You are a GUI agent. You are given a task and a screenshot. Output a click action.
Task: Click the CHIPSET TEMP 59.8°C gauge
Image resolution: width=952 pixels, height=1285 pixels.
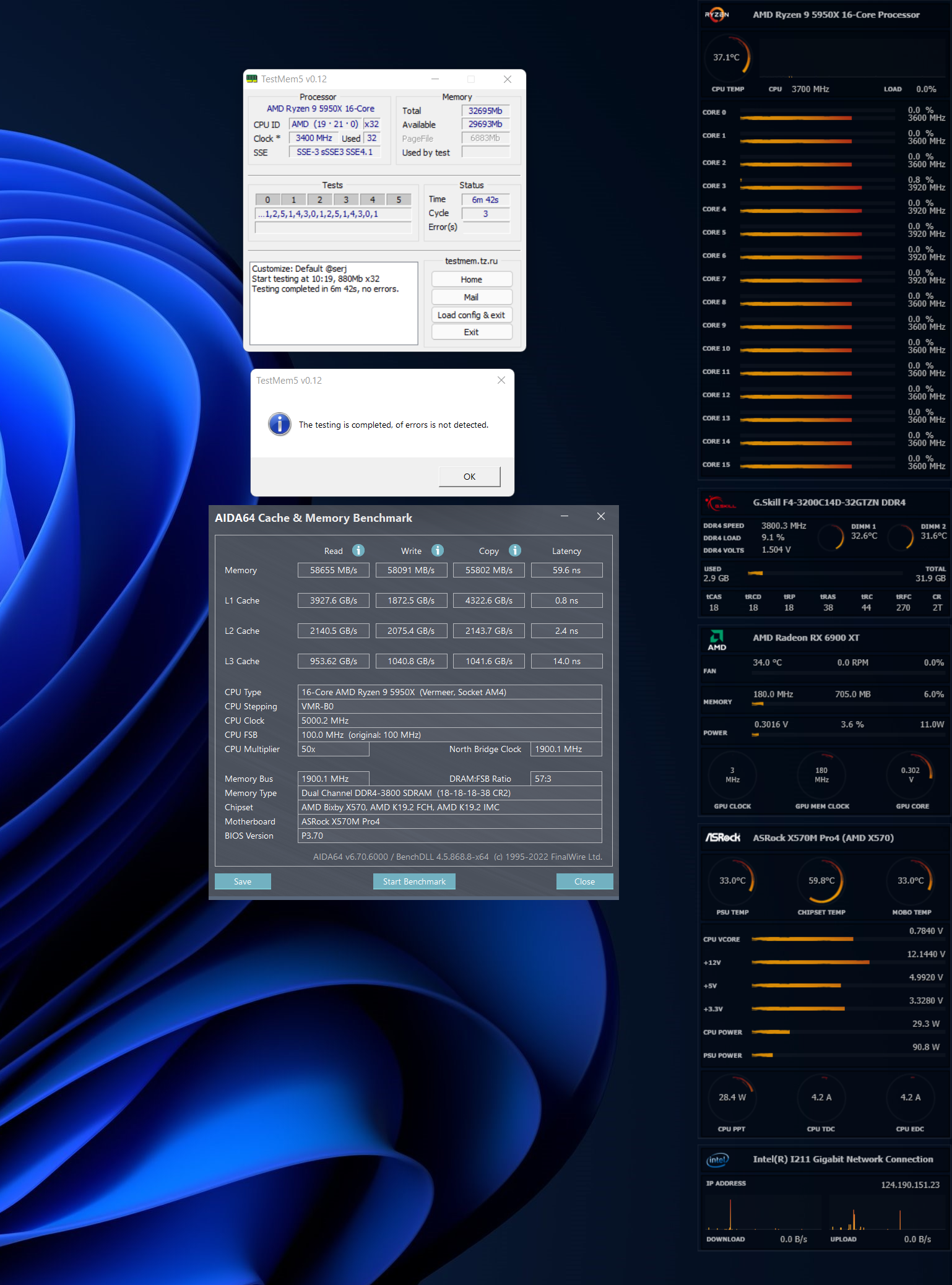821,880
